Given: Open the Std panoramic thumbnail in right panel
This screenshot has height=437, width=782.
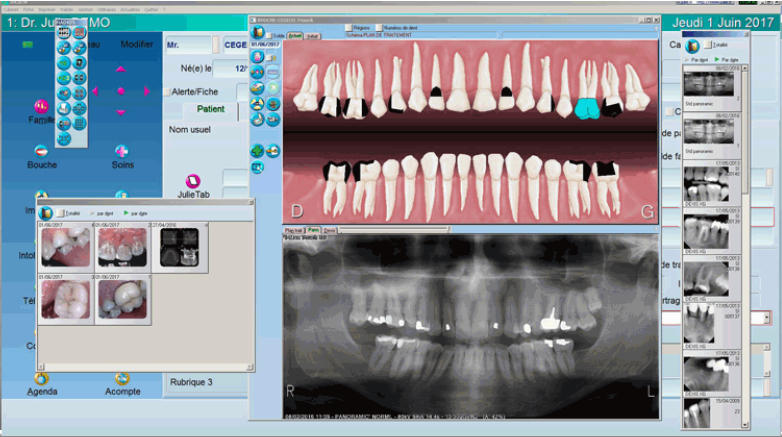Looking at the screenshot, I should [x=711, y=85].
